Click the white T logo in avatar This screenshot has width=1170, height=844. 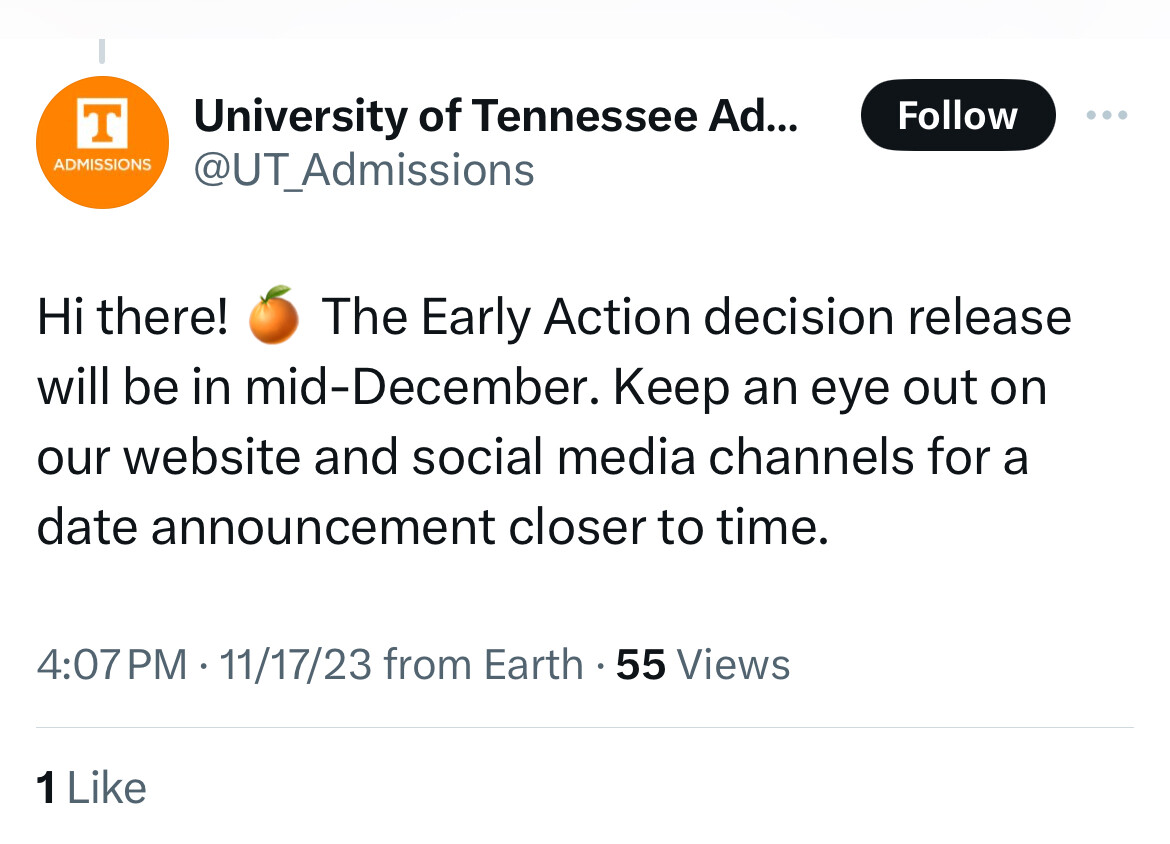coord(101,125)
